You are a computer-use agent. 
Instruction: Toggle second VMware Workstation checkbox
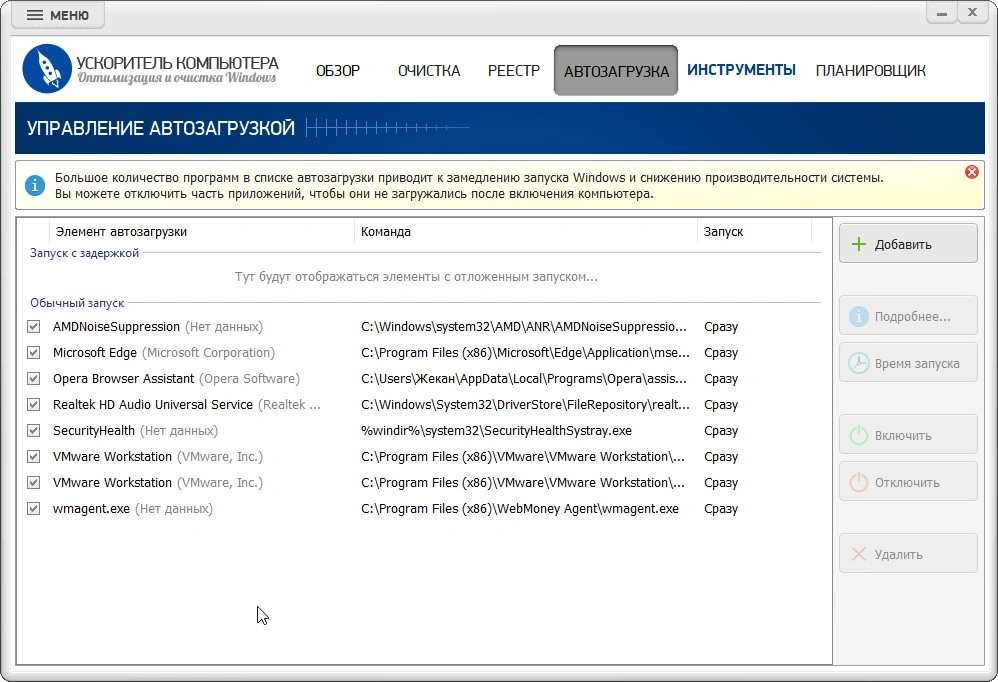click(x=34, y=483)
